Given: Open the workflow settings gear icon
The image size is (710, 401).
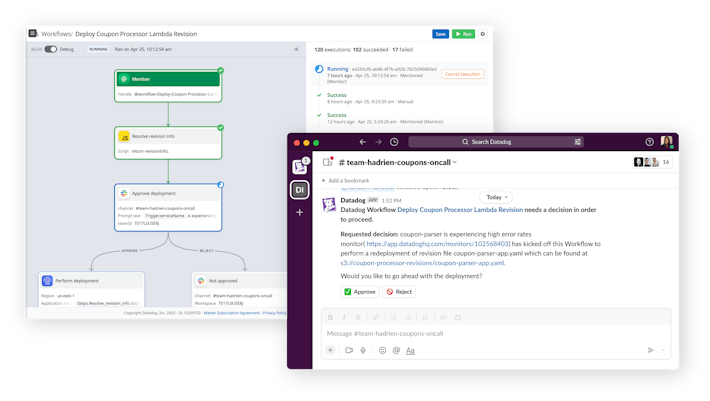Looking at the screenshot, I should tap(483, 33).
